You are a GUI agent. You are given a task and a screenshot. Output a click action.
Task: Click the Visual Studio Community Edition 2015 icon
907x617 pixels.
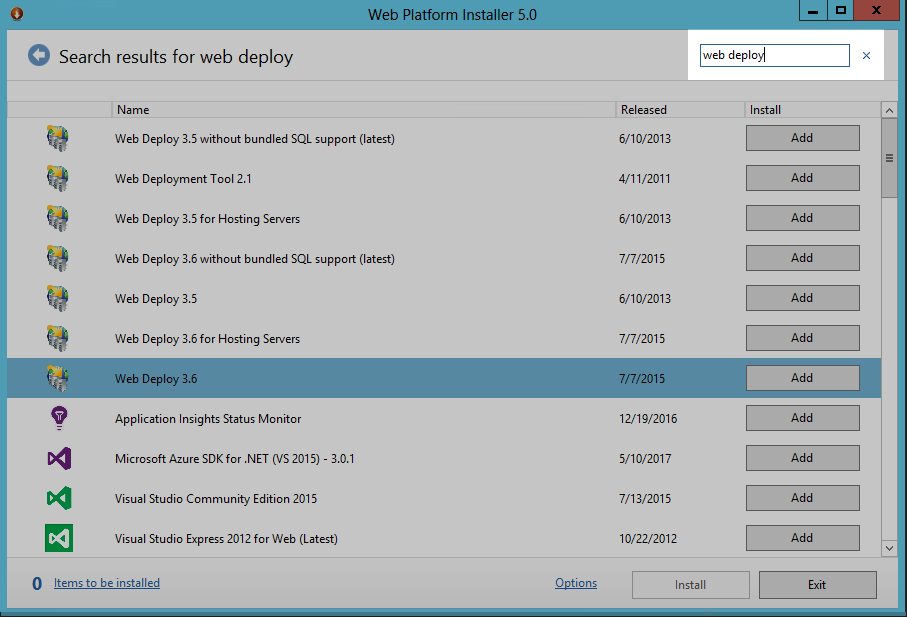pyautogui.click(x=59, y=498)
